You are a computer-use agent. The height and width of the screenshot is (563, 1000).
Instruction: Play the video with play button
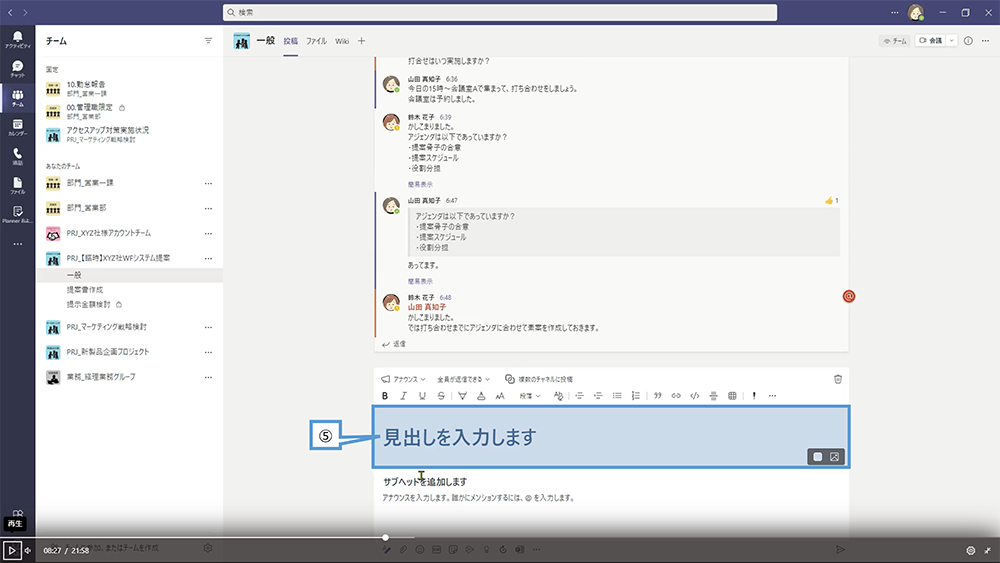[11, 550]
